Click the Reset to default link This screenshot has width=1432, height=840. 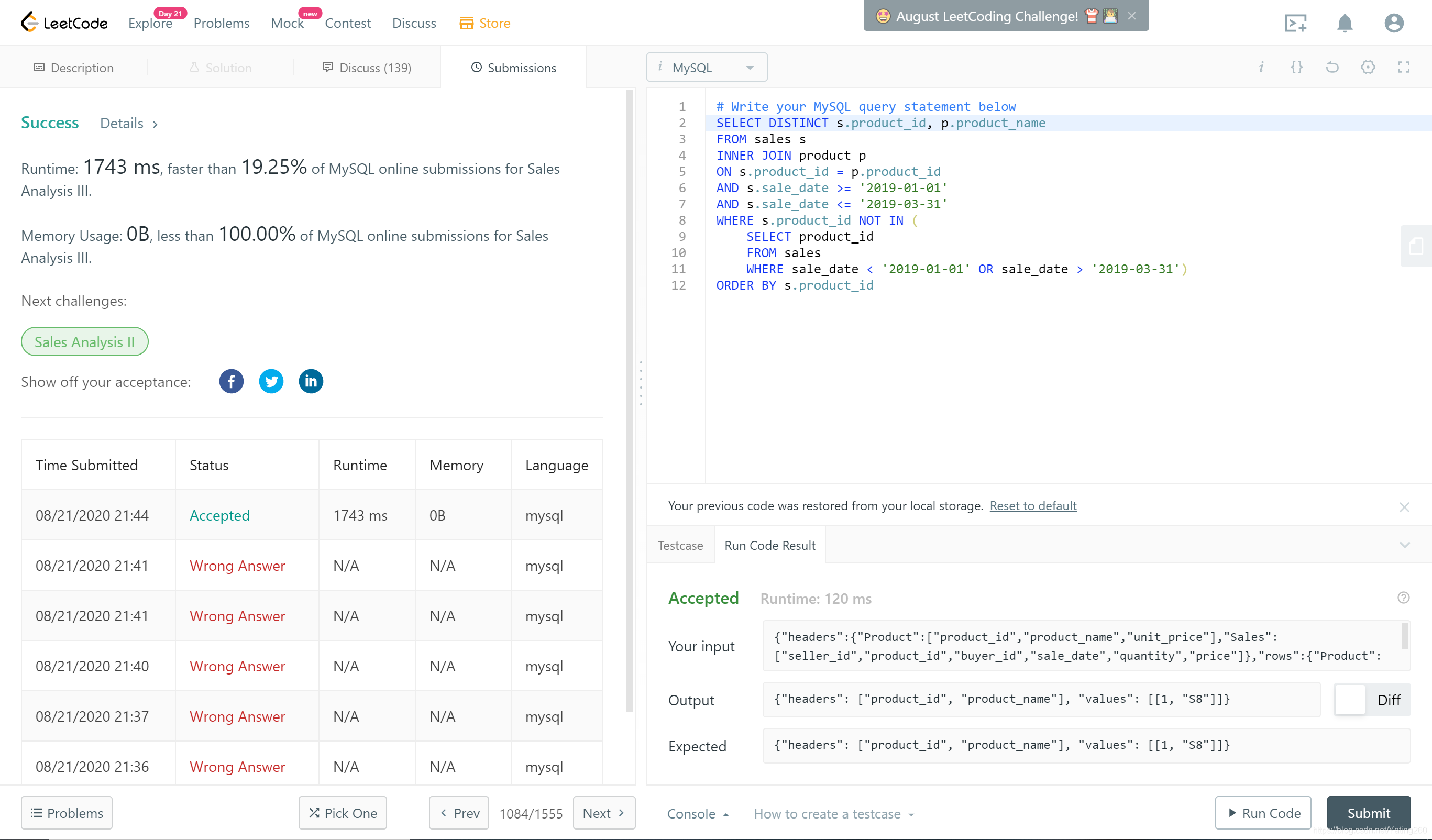coord(1032,506)
